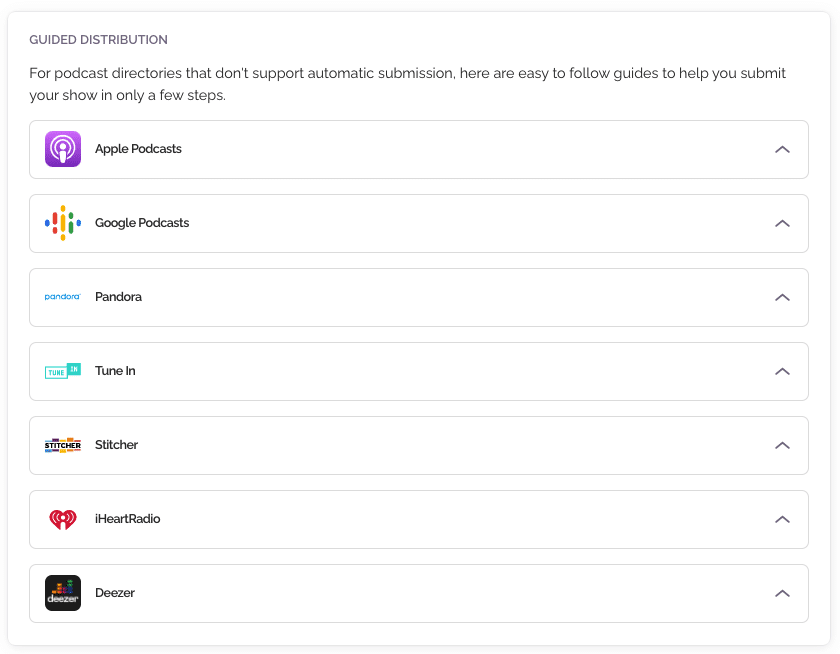The height and width of the screenshot is (654, 840).
Task: Open the iHeartRadio chevron arrow
Action: coord(782,519)
